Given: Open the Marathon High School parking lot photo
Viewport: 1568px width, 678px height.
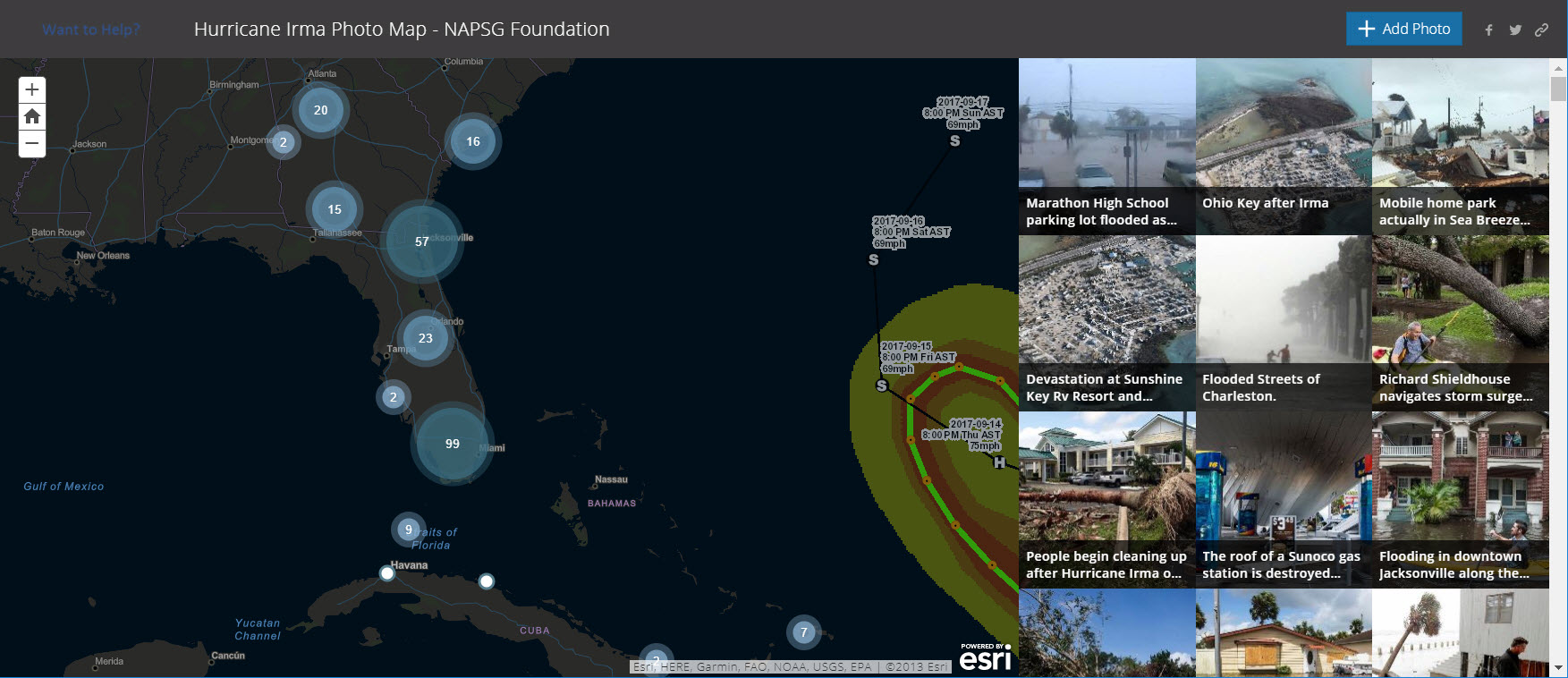Looking at the screenshot, I should (1107, 147).
